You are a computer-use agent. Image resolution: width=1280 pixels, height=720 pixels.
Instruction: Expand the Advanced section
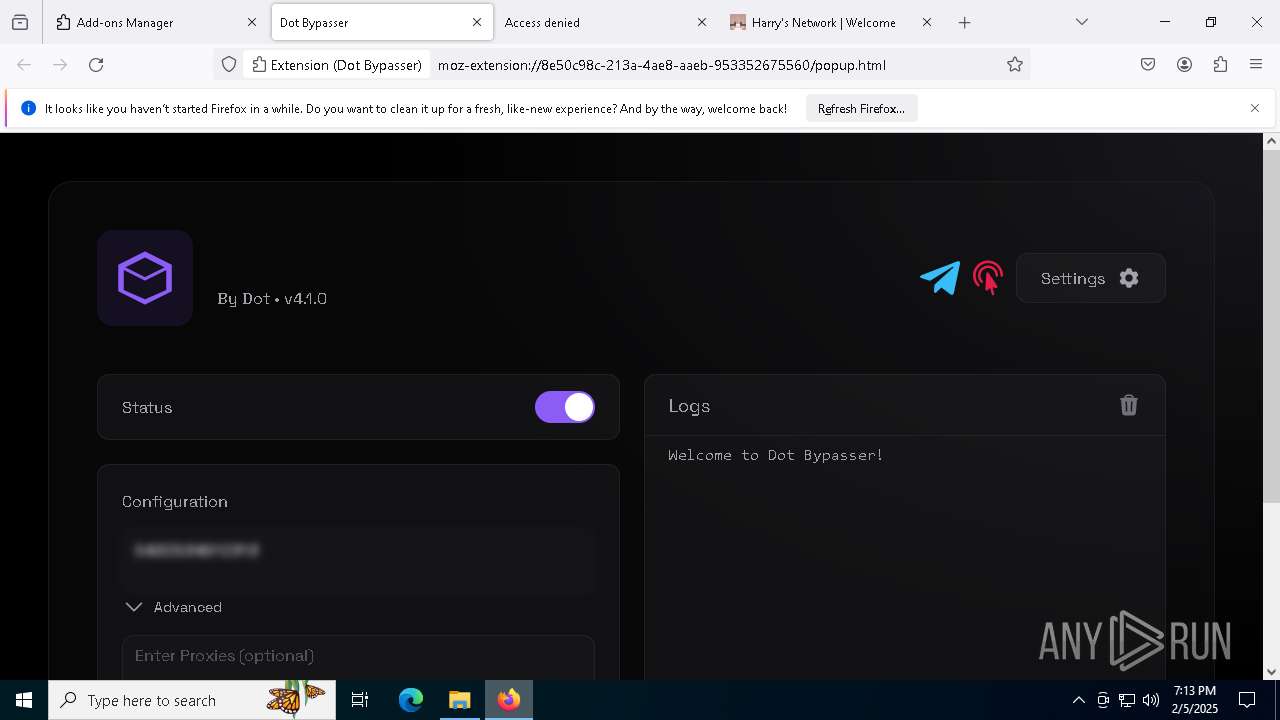(173, 607)
